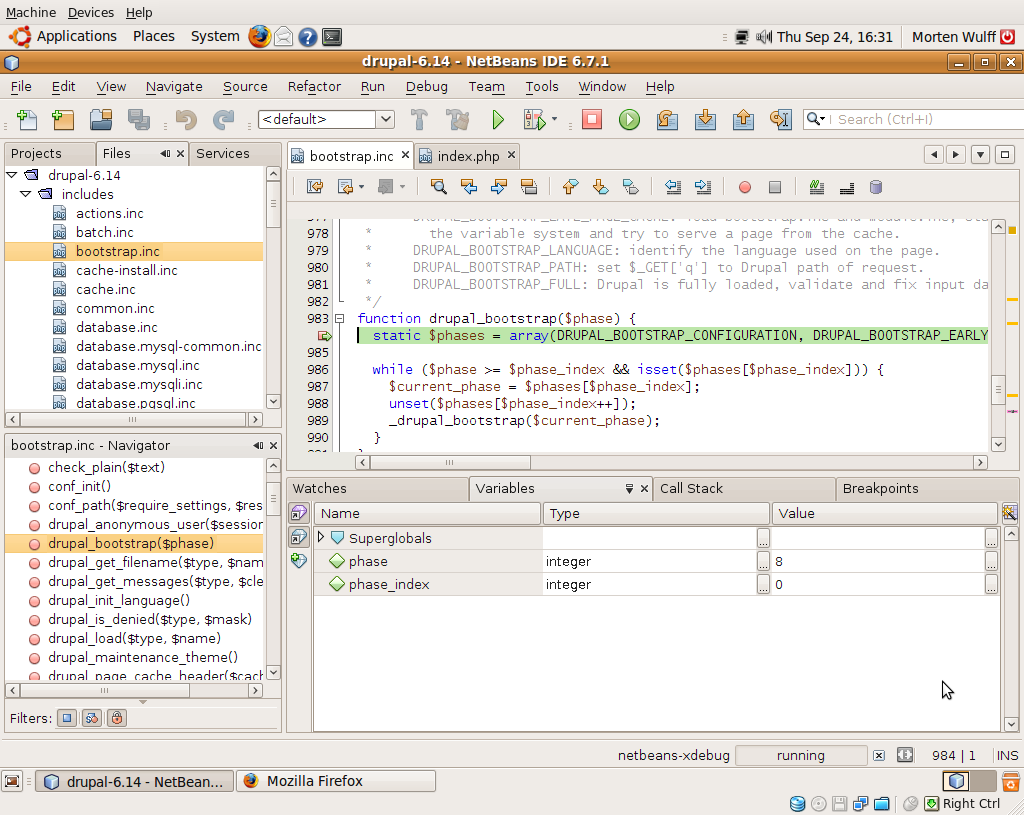This screenshot has height=815, width=1024.
Task: Click Shift Line Left editor icon
Action: pos(673,187)
